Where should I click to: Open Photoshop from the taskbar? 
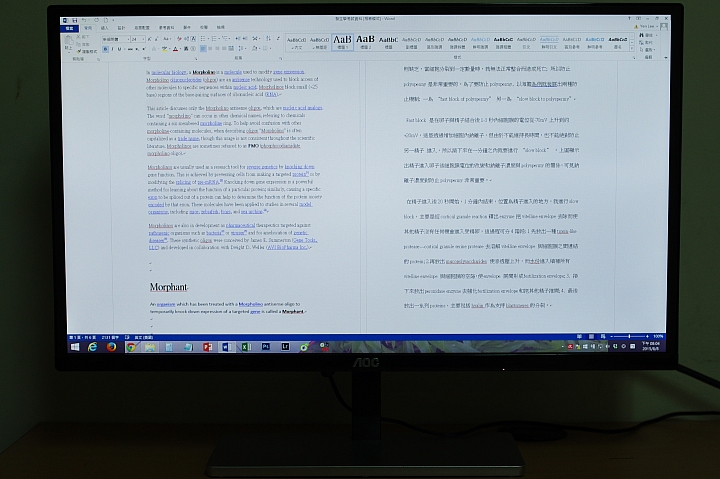click(x=266, y=347)
